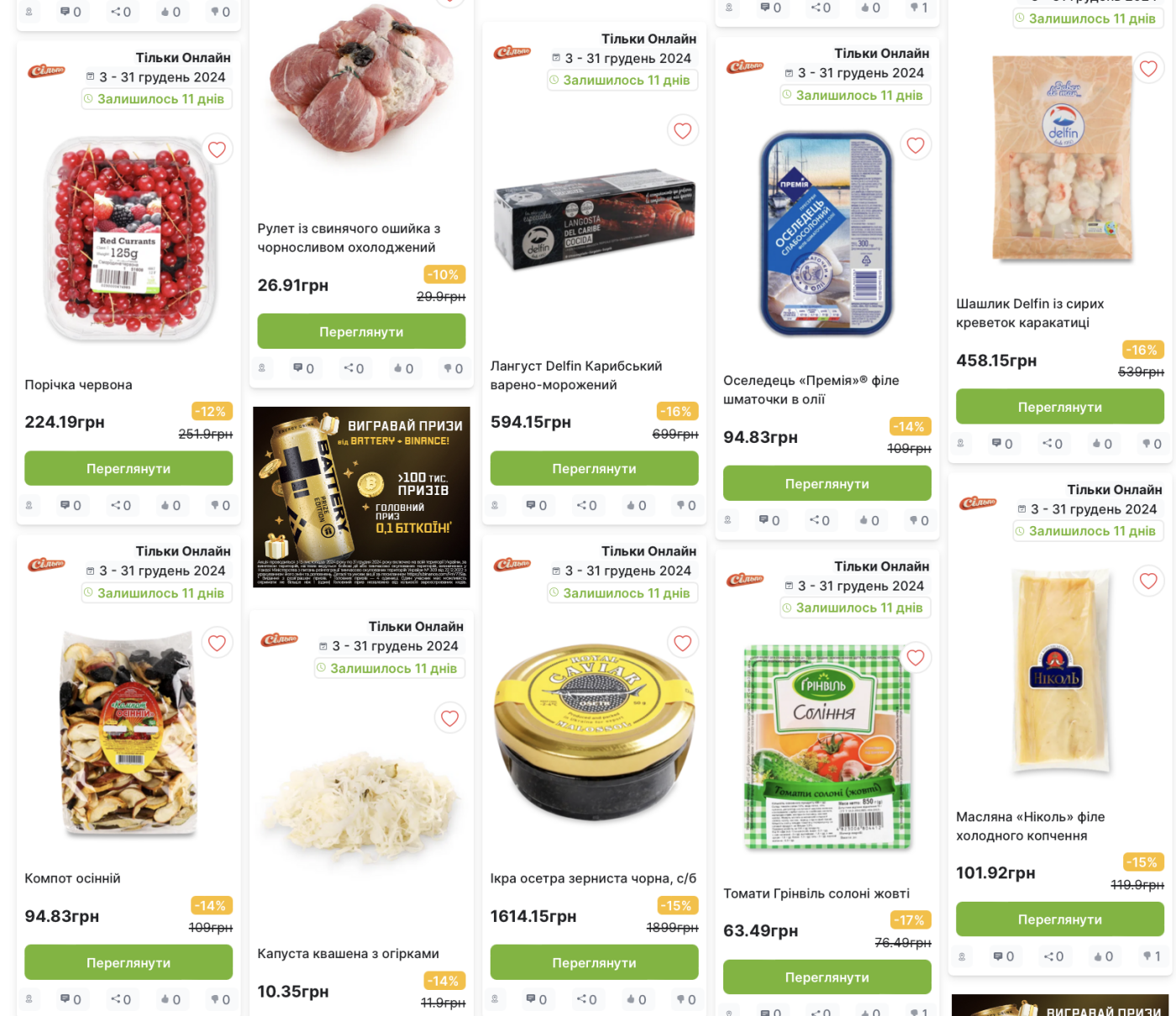Open the Капуста квашена з огірками title
This screenshot has width=1176, height=1016.
349,954
